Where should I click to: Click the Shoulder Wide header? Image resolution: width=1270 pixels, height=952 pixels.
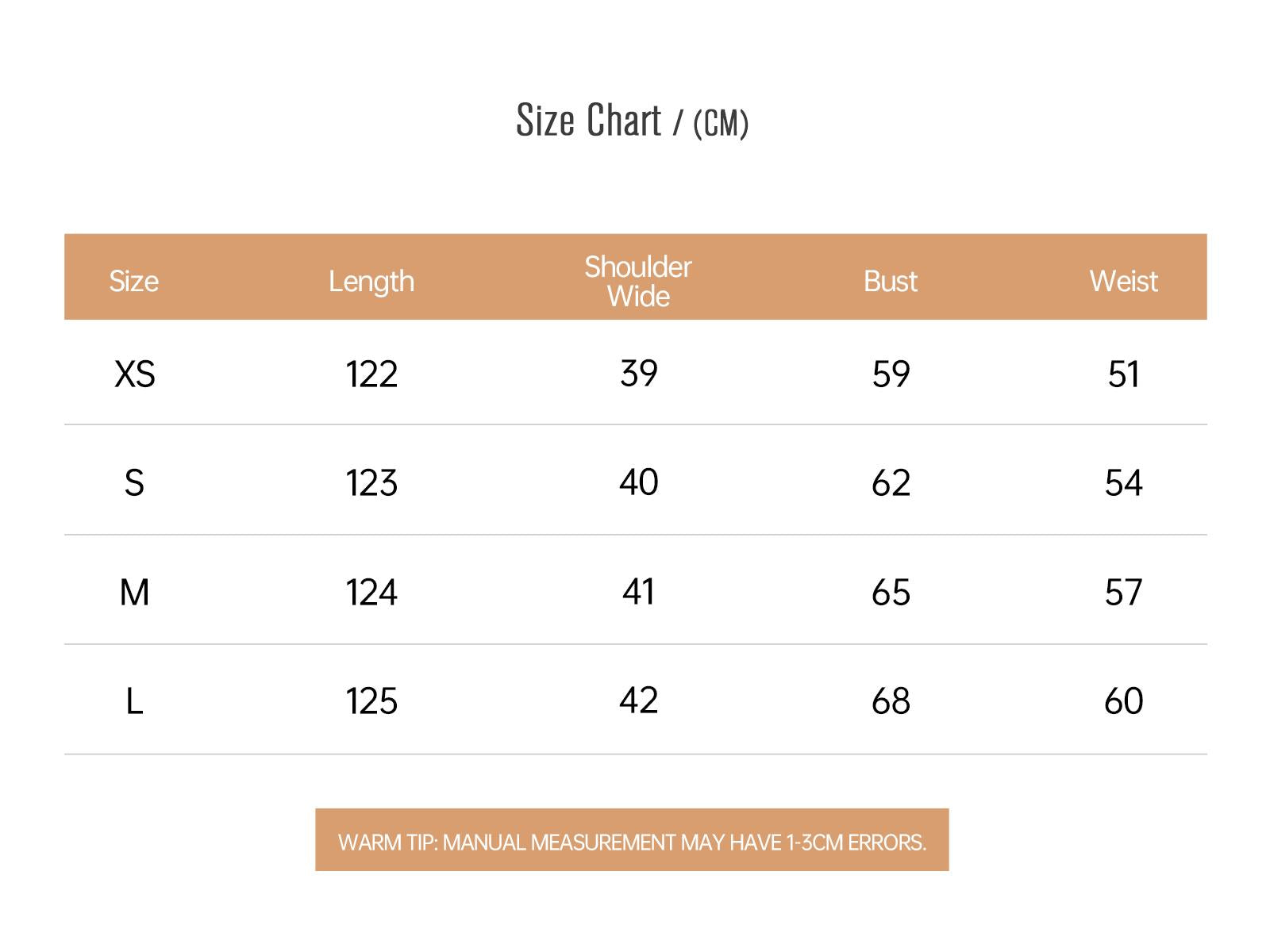(x=638, y=281)
